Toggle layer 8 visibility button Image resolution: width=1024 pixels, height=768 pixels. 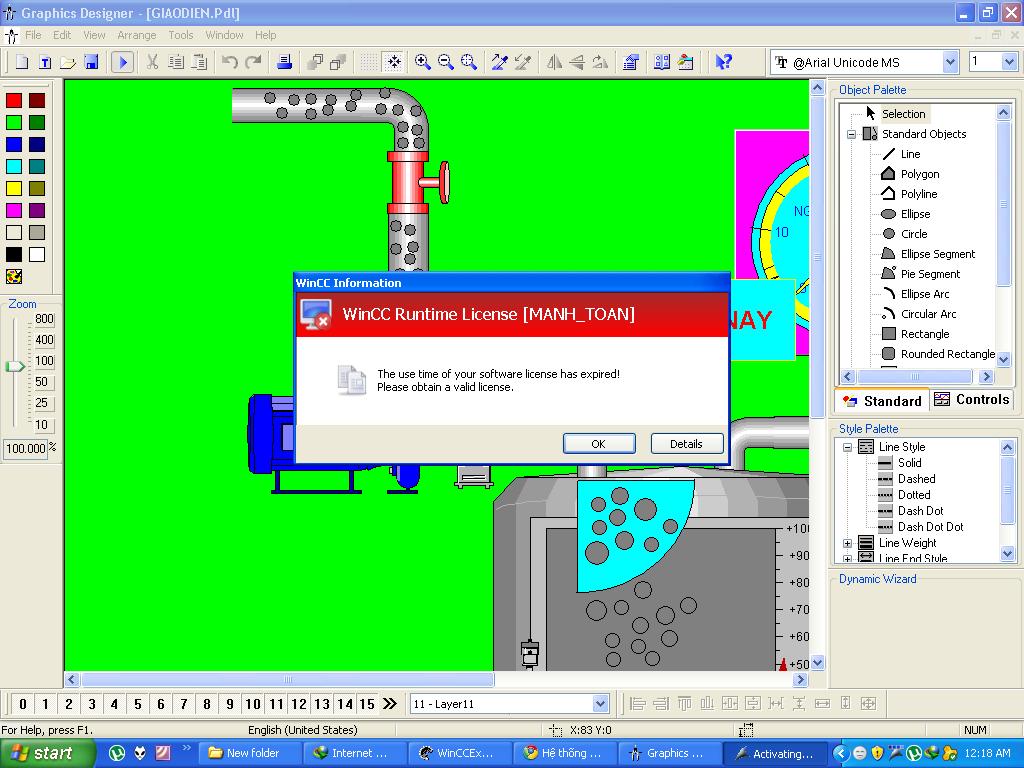207,704
